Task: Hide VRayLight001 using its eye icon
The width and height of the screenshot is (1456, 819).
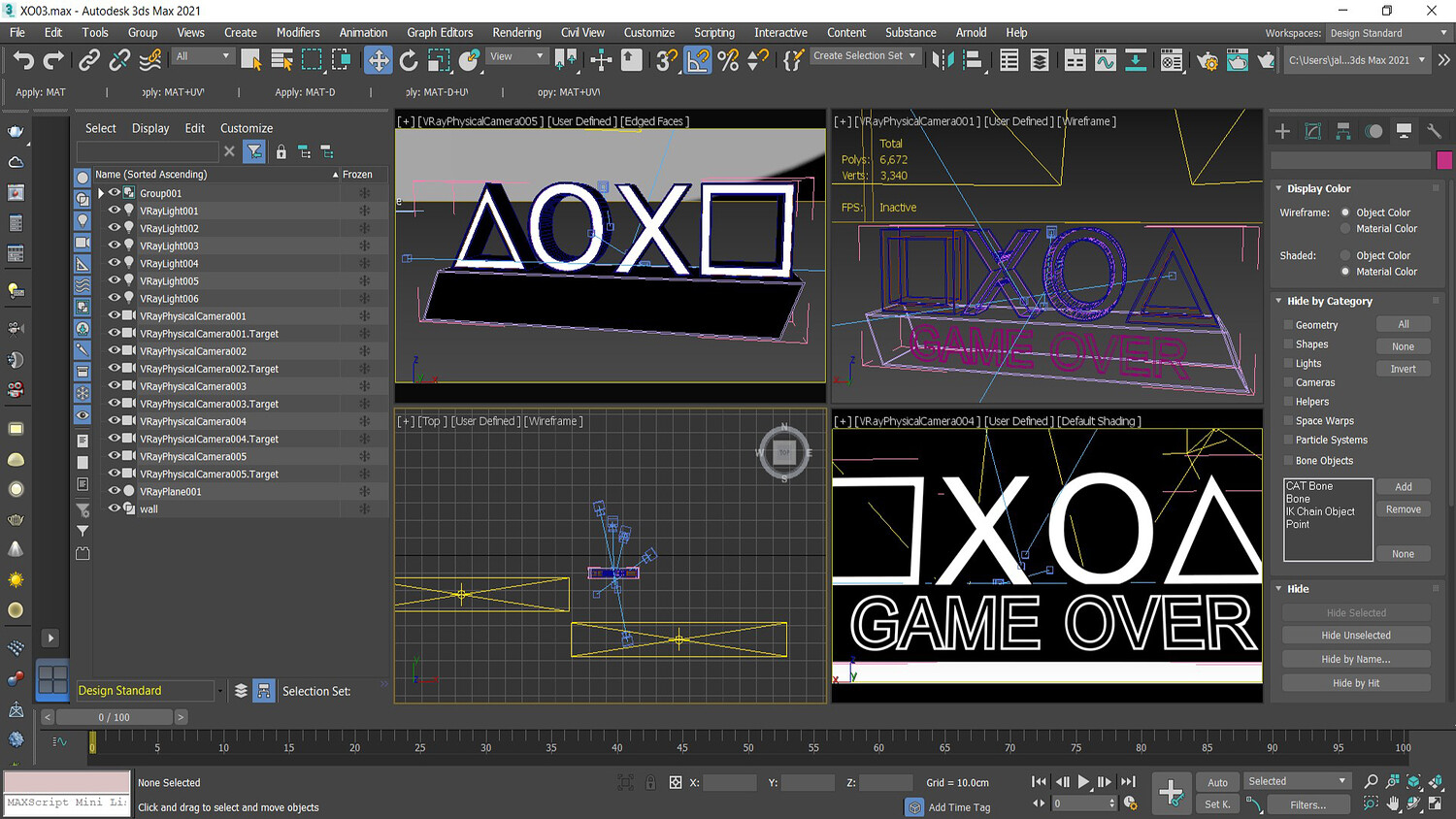Action: pyautogui.click(x=114, y=211)
